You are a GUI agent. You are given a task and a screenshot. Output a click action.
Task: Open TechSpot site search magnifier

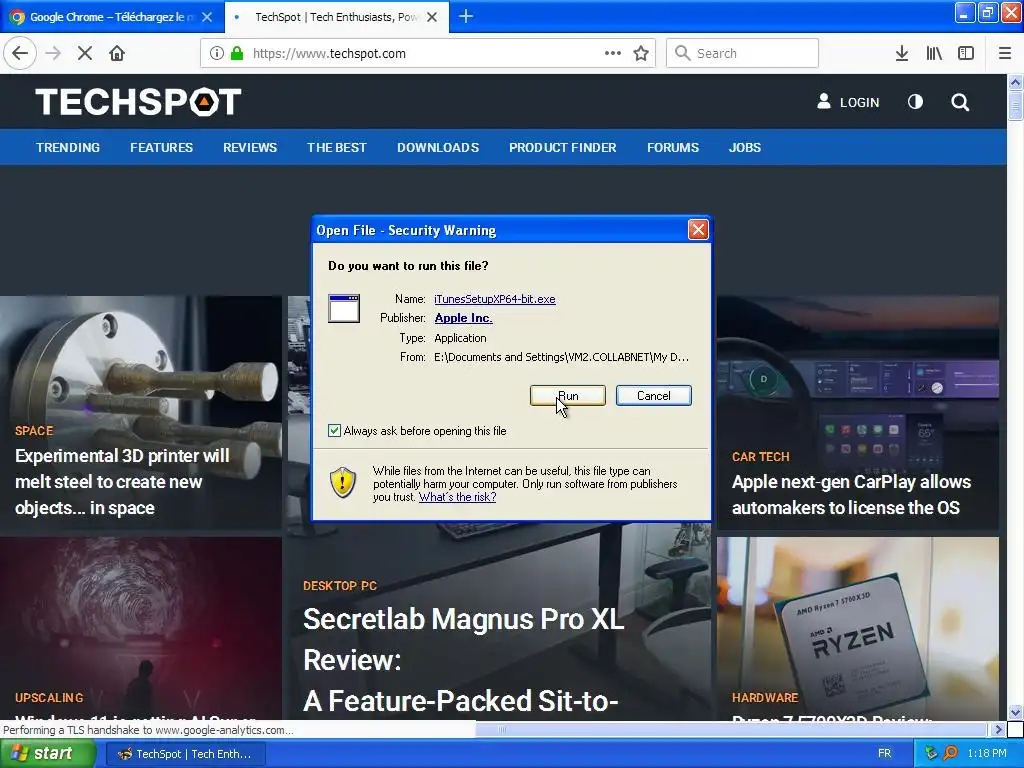point(960,102)
